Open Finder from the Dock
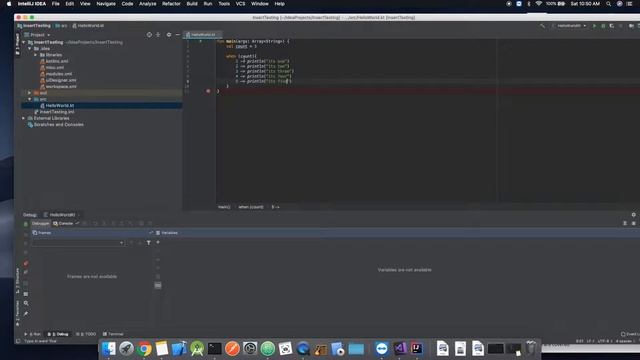This screenshot has height=360, width=640. pyautogui.click(x=109, y=349)
